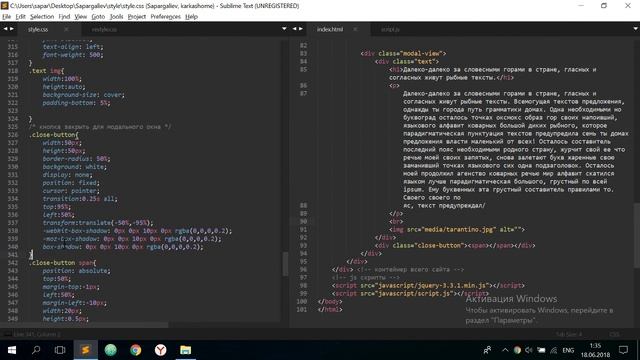The image size is (640, 360).
Task: Place cursor on .close-button span{ line
Action: 62,263
